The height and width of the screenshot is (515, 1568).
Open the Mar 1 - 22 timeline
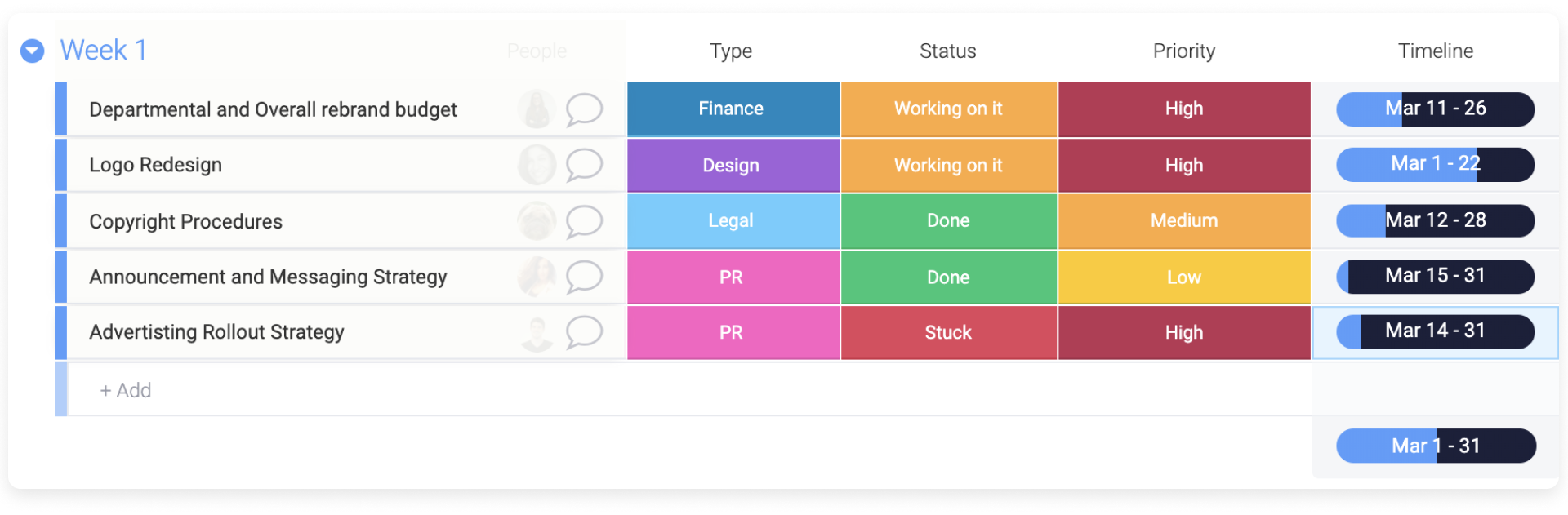(x=1436, y=164)
